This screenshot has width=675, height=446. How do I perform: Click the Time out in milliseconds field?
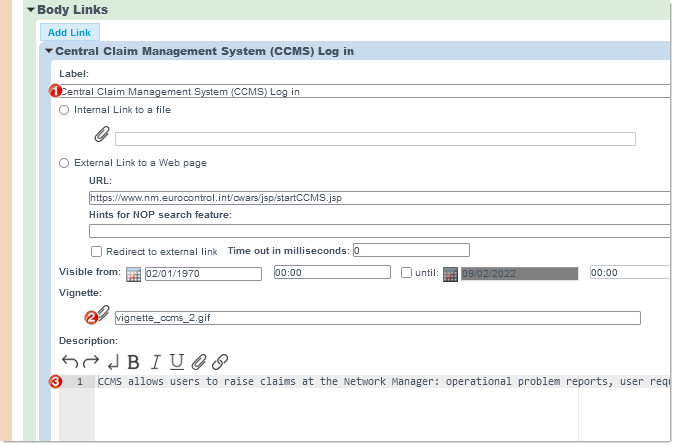click(x=410, y=250)
